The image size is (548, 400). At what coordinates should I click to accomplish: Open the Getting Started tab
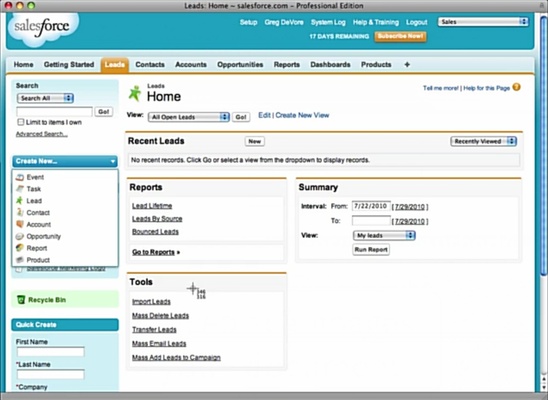(x=69, y=65)
